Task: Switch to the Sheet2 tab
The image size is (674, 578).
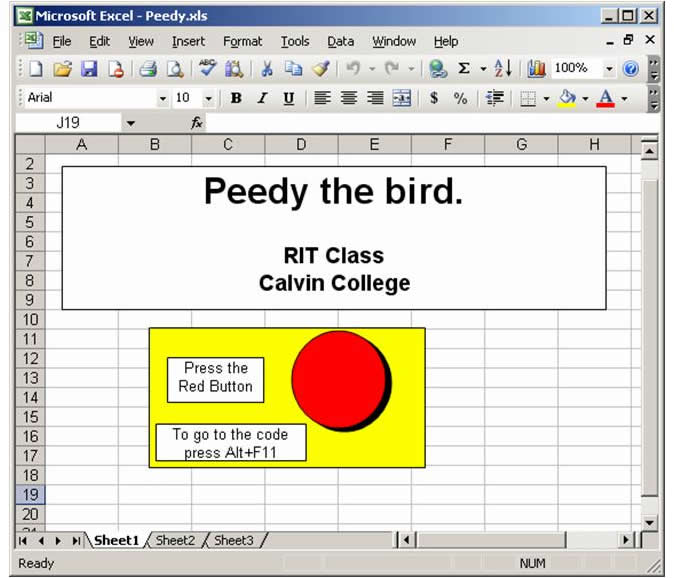Action: pos(175,540)
